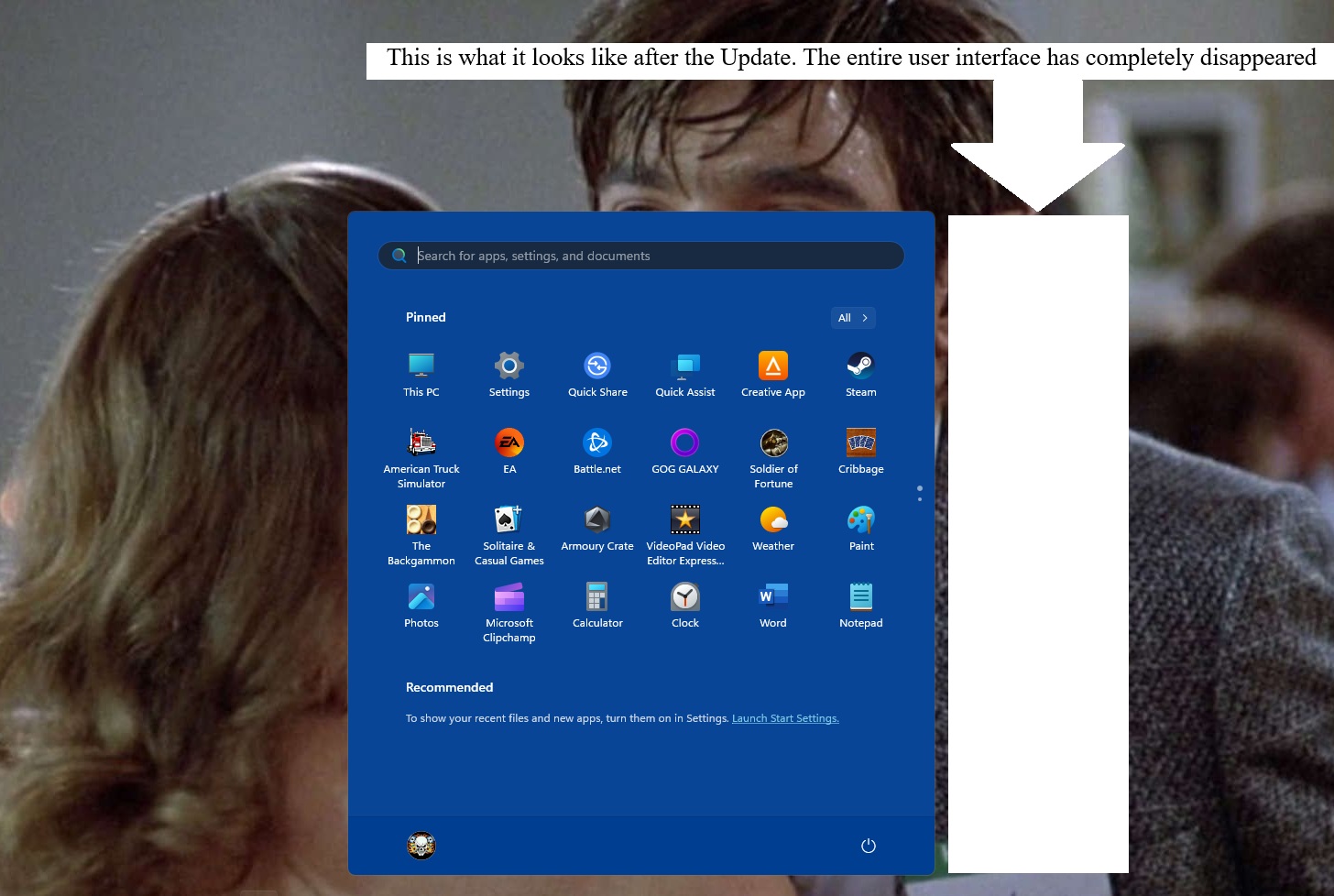The width and height of the screenshot is (1334, 896).
Task: Open the EA app
Action: (509, 451)
